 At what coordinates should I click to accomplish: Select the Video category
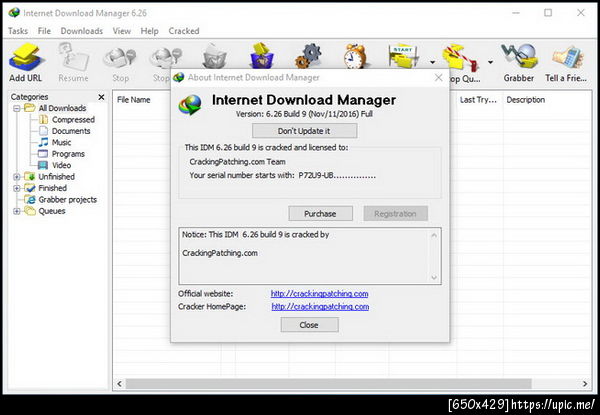[x=62, y=165]
